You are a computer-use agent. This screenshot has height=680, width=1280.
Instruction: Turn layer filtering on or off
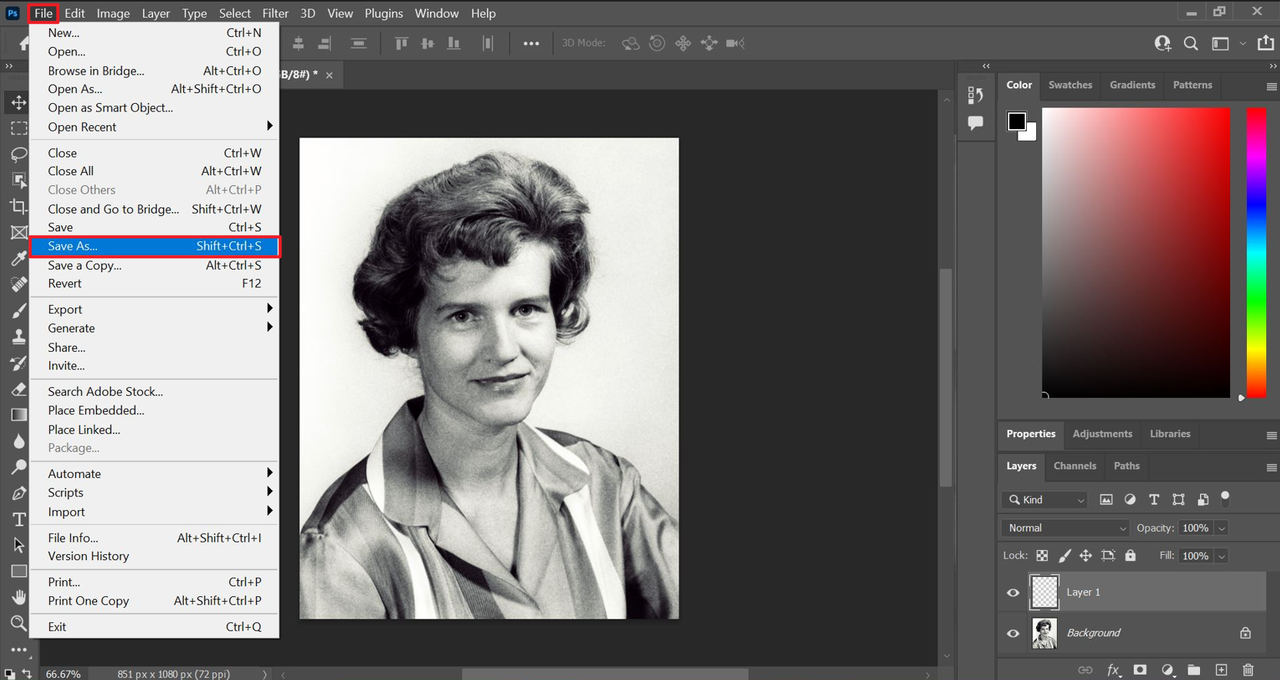point(1225,497)
